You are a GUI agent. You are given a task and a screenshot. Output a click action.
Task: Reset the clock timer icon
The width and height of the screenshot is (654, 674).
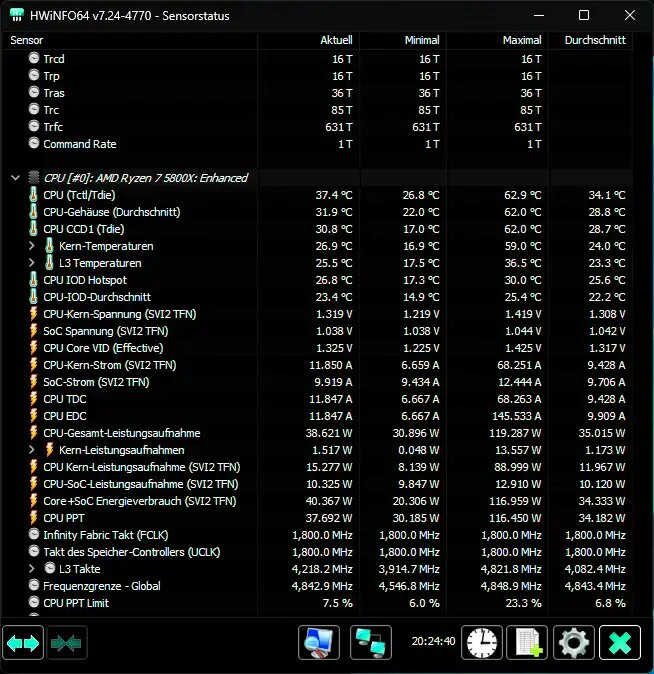click(482, 643)
